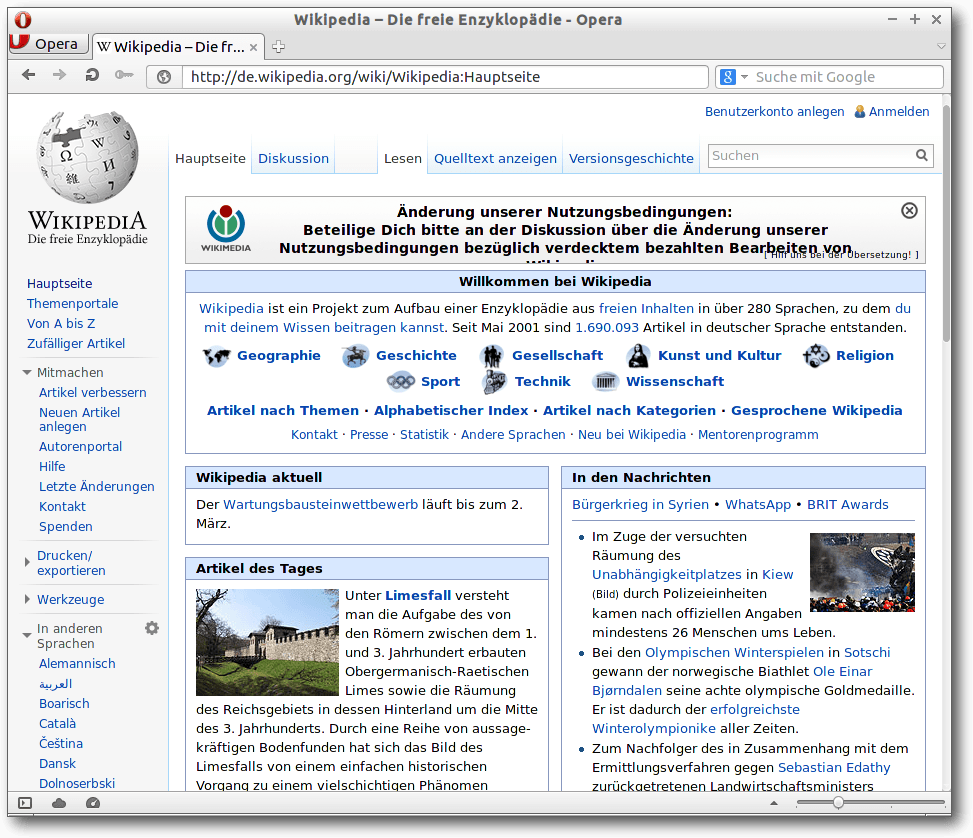This screenshot has width=973, height=838.
Task: Click the Suchen search box
Action: pyautogui.click(x=810, y=156)
